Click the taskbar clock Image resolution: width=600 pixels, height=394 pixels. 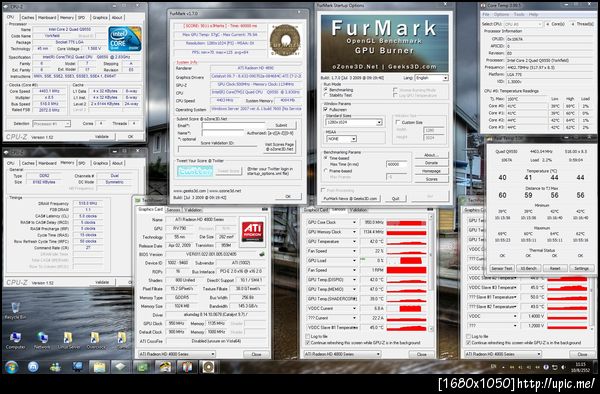tap(580, 366)
